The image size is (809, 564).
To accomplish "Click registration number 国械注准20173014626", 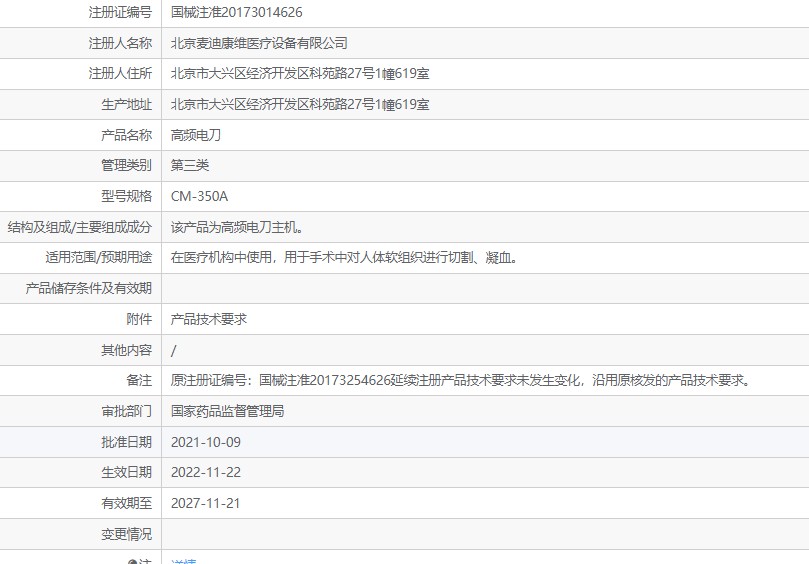I will 236,12.
